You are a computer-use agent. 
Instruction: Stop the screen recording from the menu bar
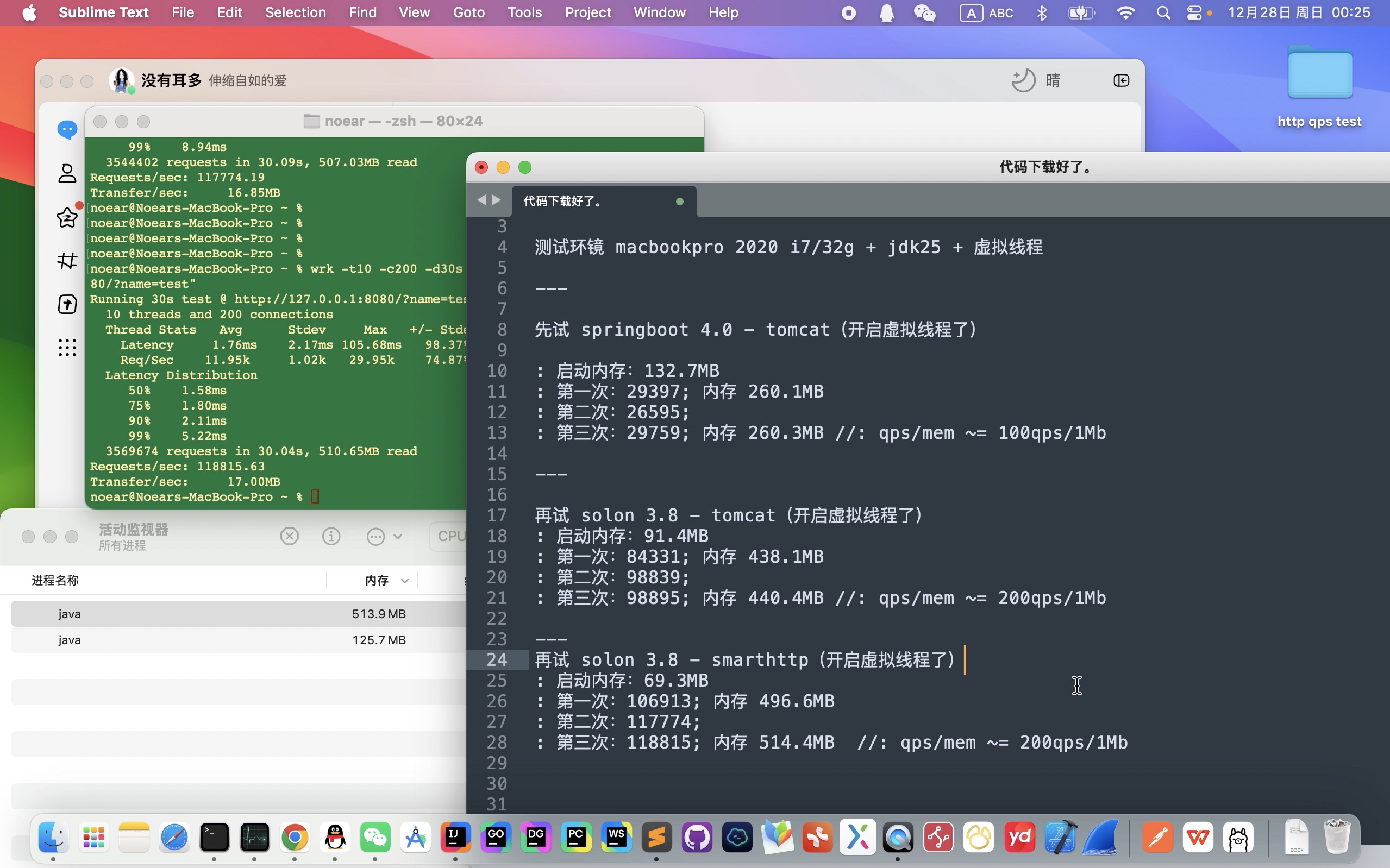pos(848,12)
